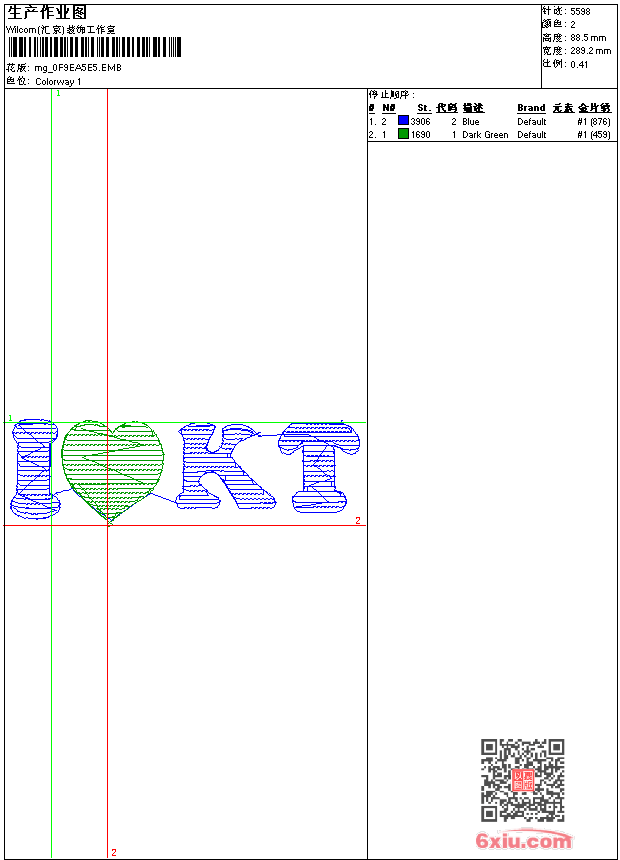Click the 停止顺序 heading

pyautogui.click(x=392, y=95)
